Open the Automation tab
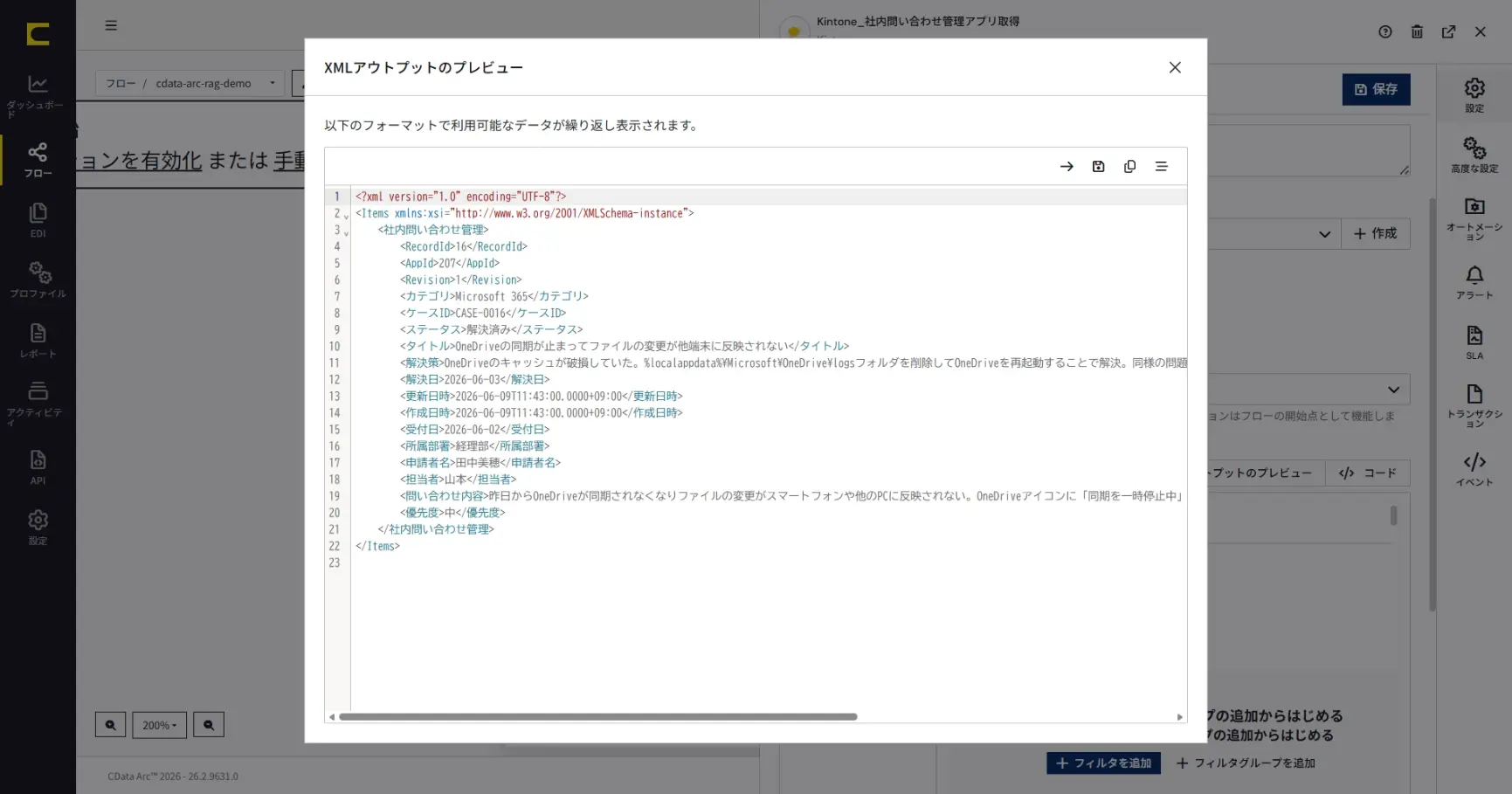The width and height of the screenshot is (1512, 794). (1474, 218)
